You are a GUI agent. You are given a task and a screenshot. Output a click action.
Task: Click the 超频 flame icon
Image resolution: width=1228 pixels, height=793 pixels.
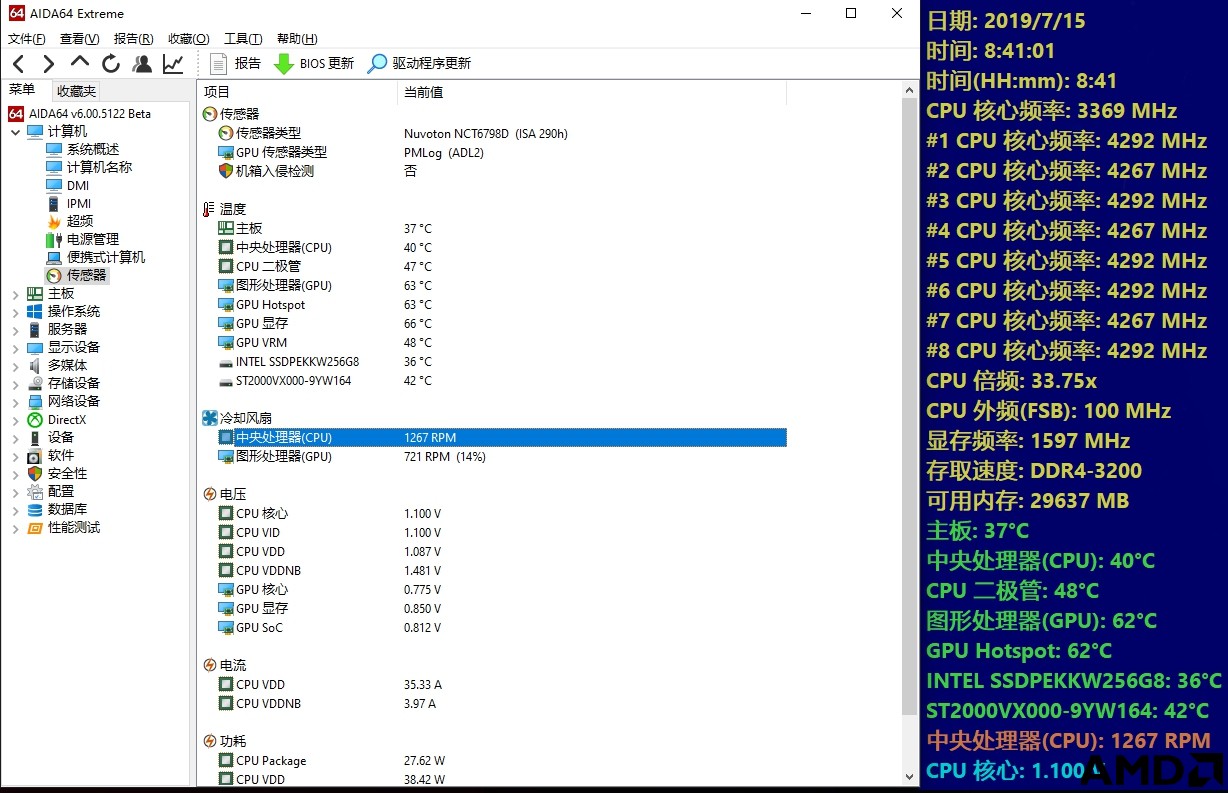54,221
